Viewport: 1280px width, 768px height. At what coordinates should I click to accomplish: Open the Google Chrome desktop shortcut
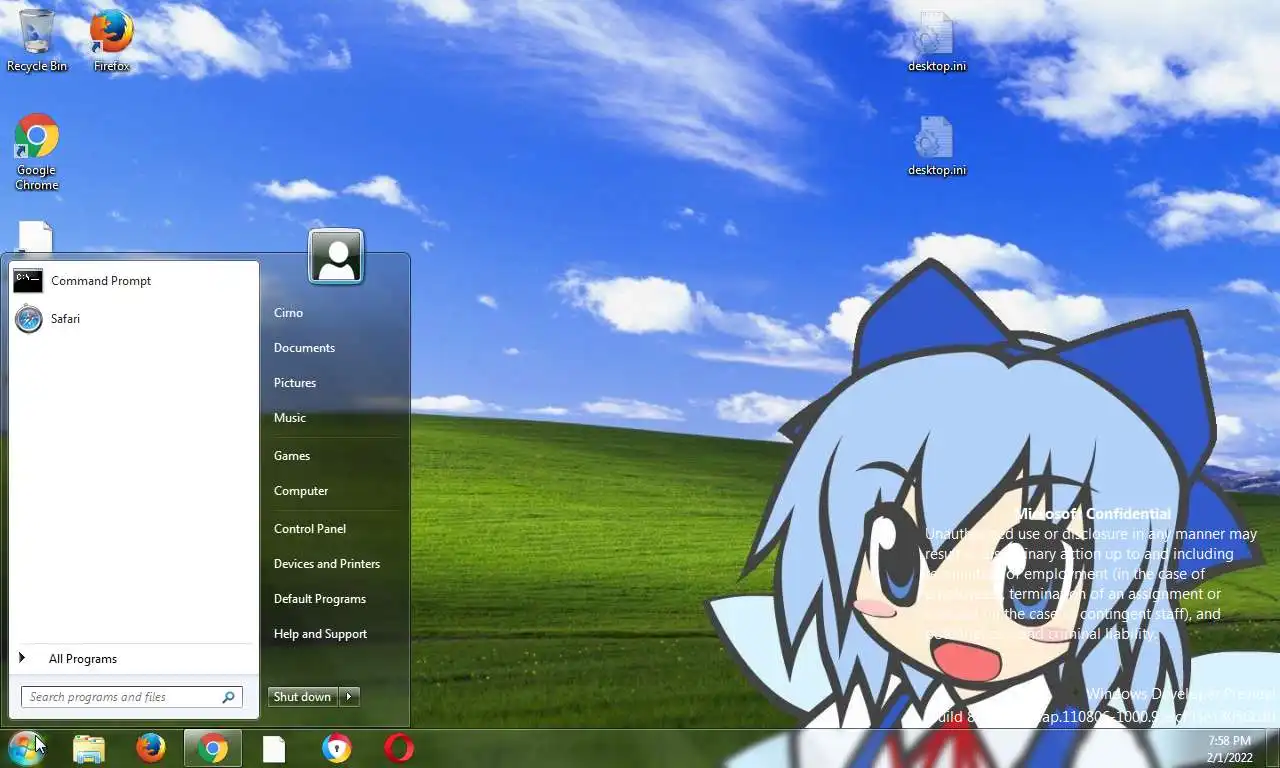[37, 152]
